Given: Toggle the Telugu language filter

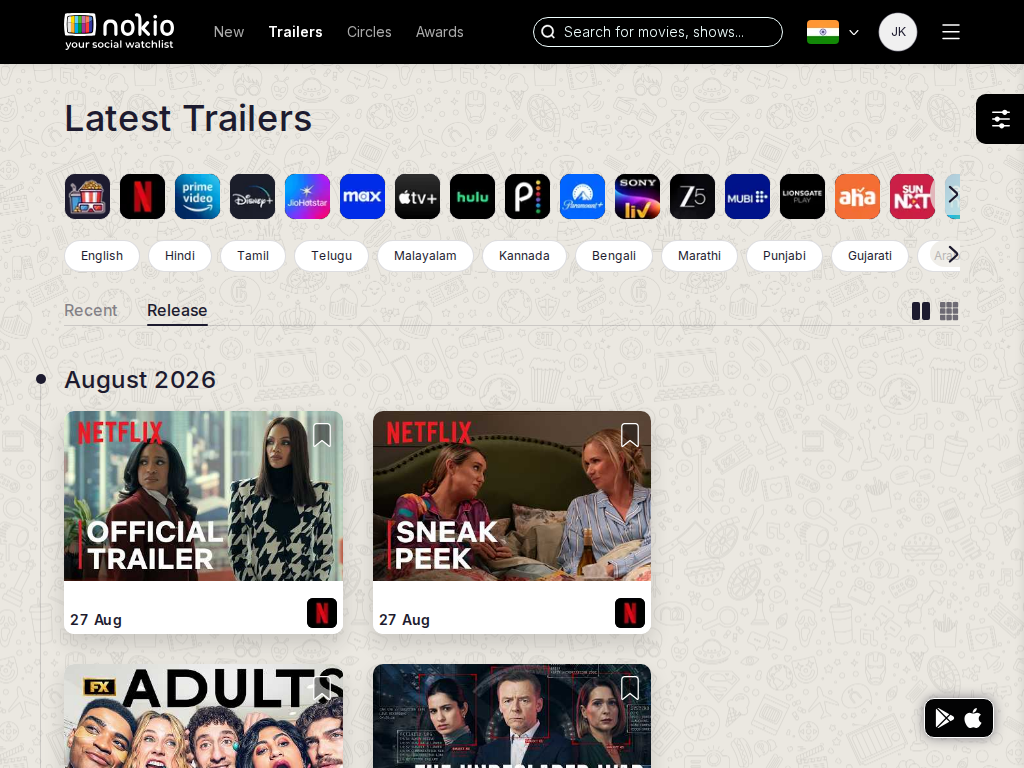Looking at the screenshot, I should 331,255.
